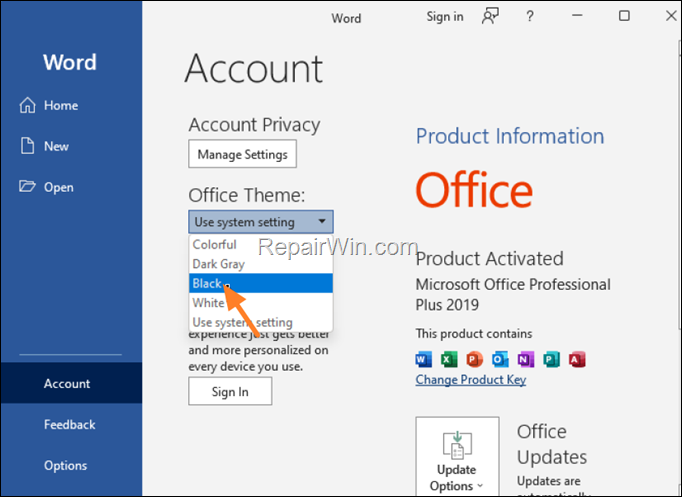682x497 pixels.
Task: Click Sign in in the title bar
Action: coord(445,17)
